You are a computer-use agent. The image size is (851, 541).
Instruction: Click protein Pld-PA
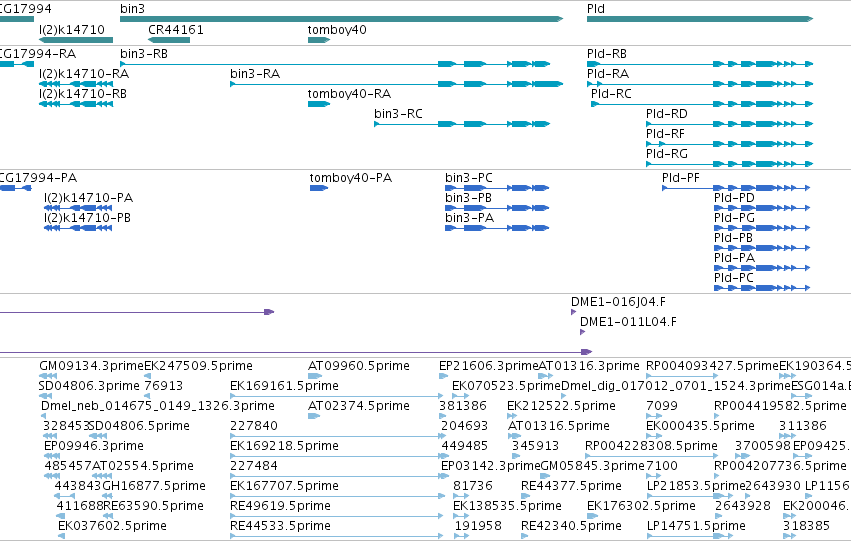pyautogui.click(x=762, y=269)
